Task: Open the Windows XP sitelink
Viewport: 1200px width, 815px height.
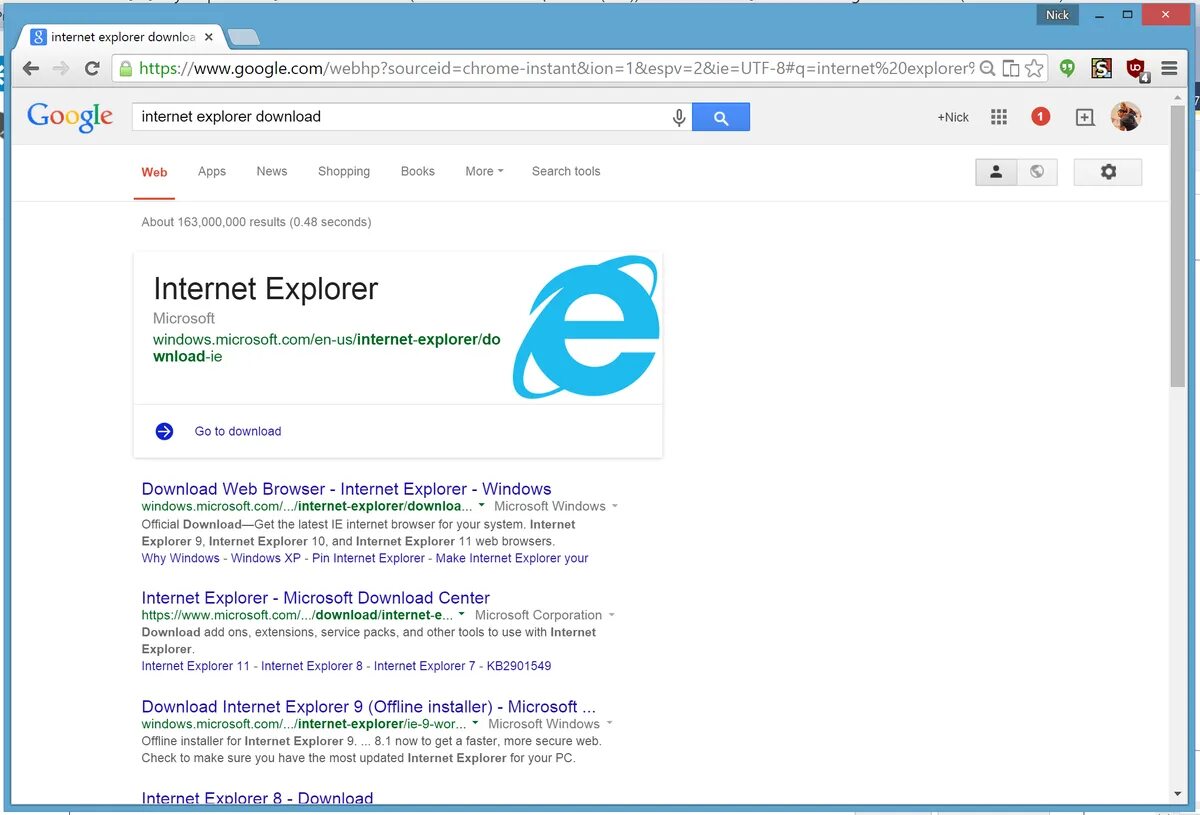Action: (x=266, y=558)
